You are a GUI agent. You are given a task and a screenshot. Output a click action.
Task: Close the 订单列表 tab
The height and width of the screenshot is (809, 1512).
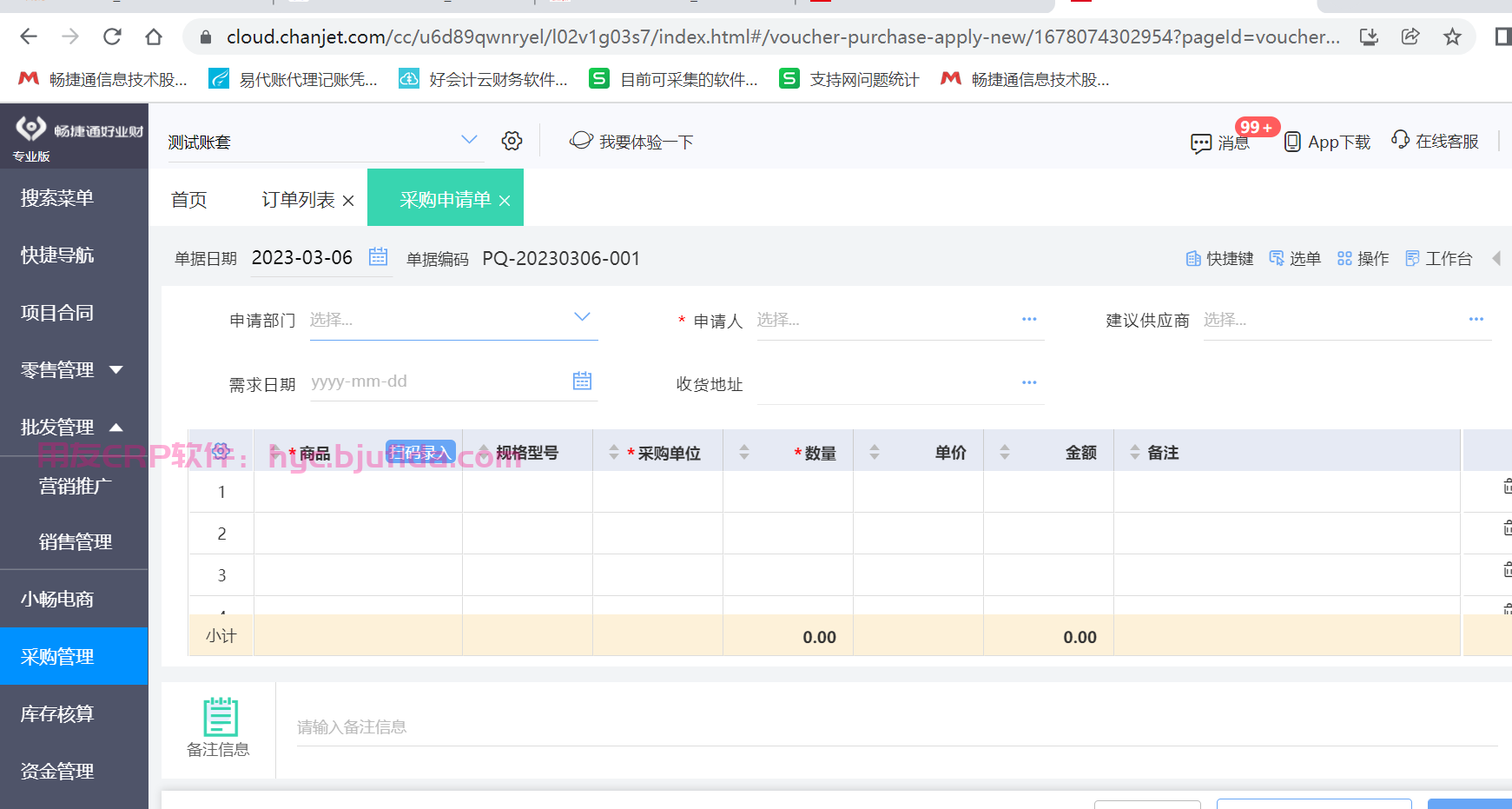coord(348,201)
